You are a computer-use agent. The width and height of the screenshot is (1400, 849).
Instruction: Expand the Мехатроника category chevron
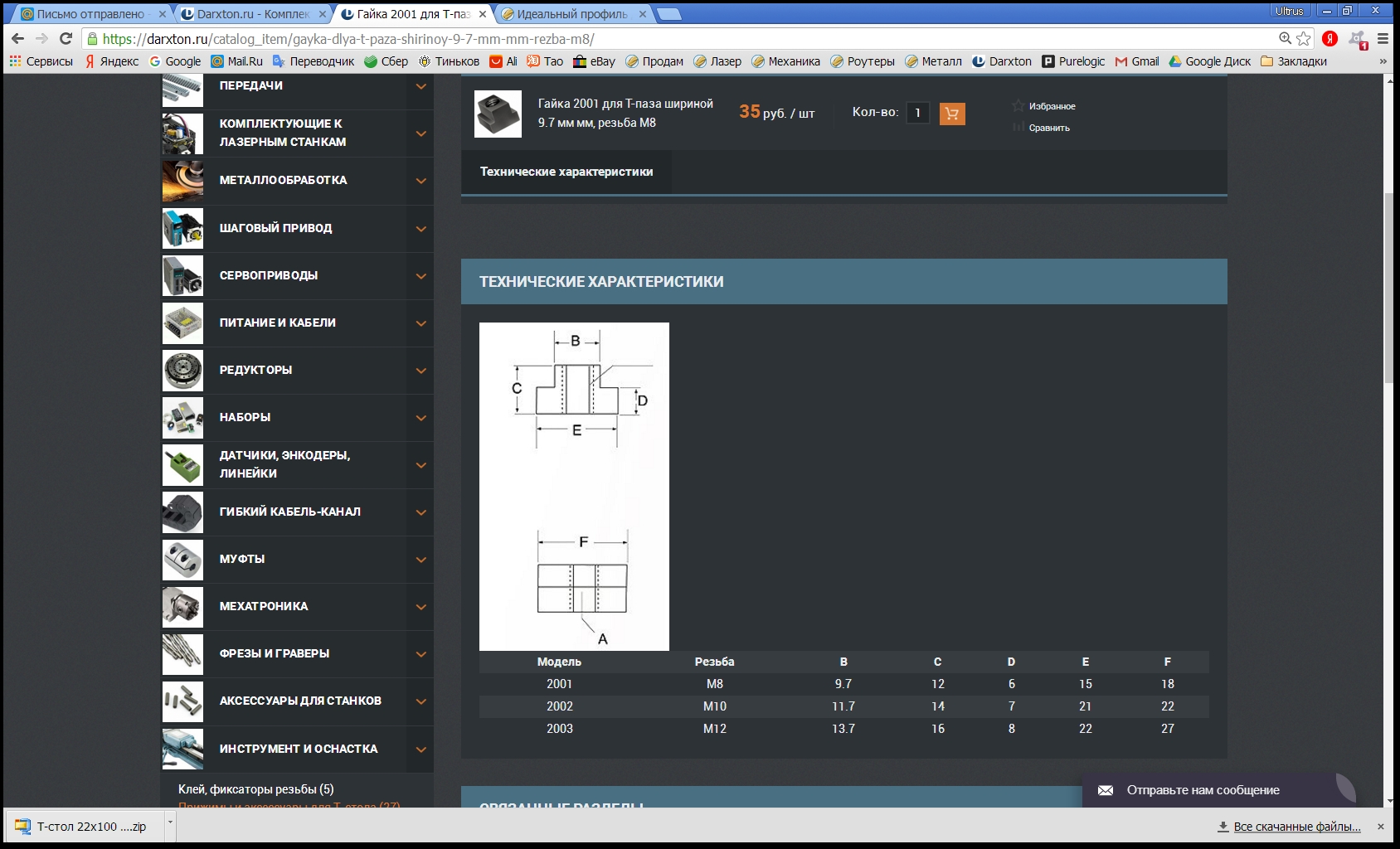(421, 607)
